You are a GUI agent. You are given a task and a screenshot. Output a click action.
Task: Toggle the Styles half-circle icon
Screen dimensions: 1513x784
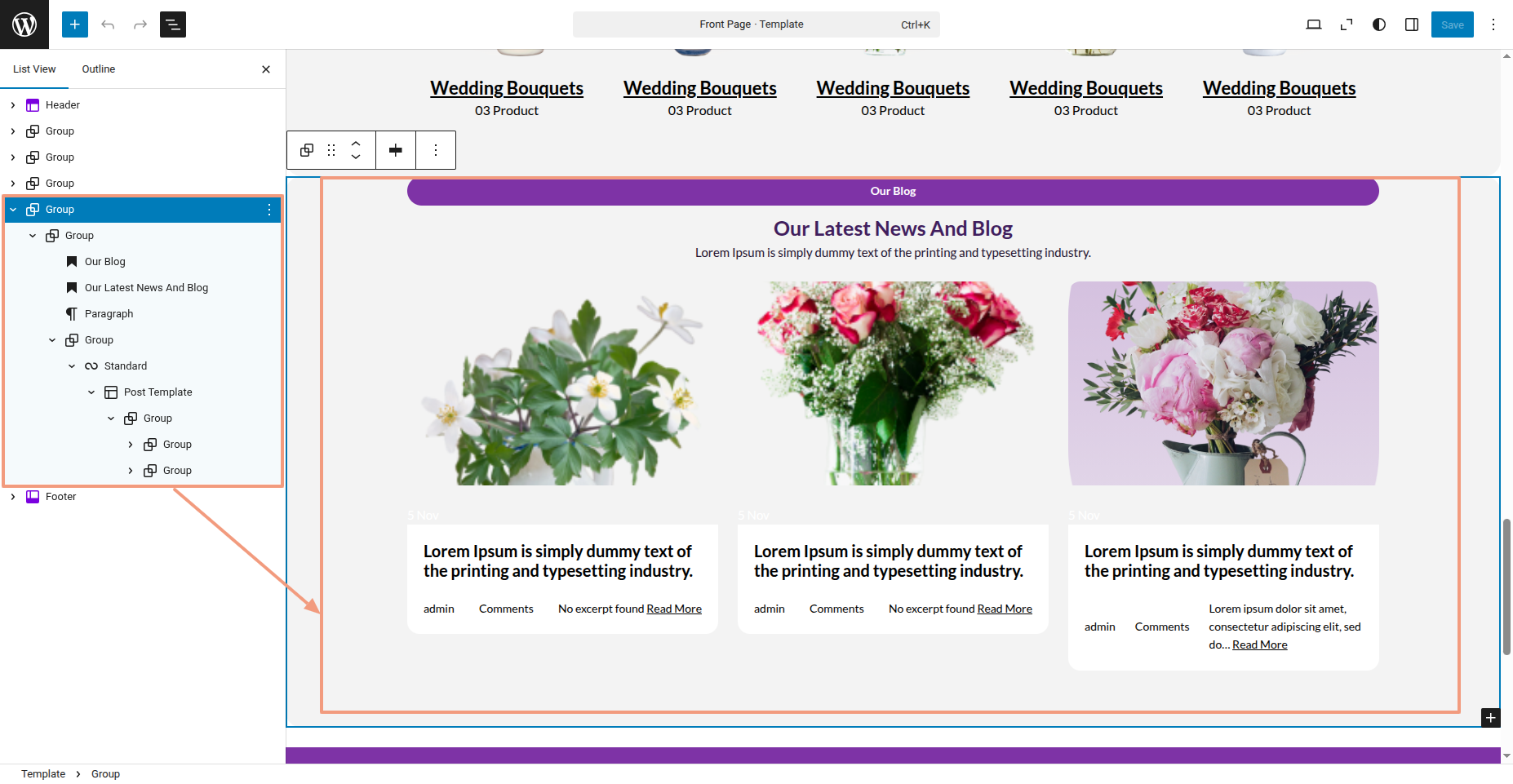pyautogui.click(x=1379, y=24)
